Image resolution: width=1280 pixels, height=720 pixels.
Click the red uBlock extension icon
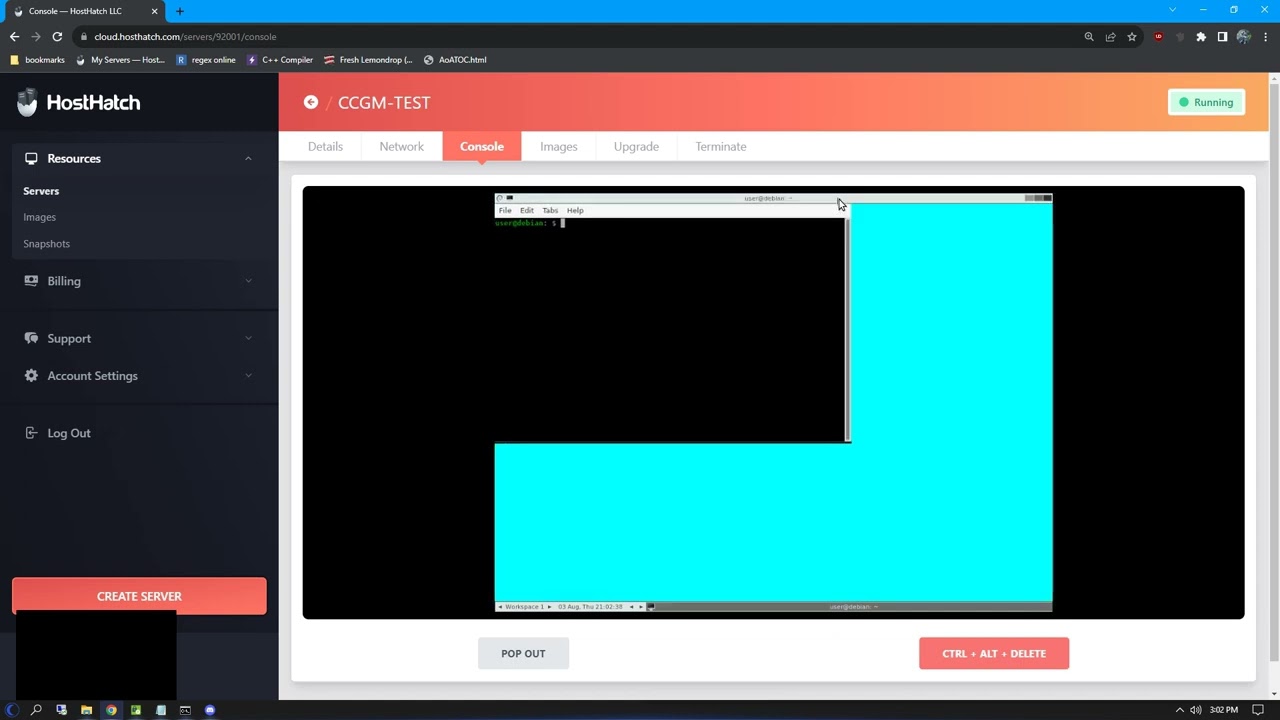[1159, 37]
